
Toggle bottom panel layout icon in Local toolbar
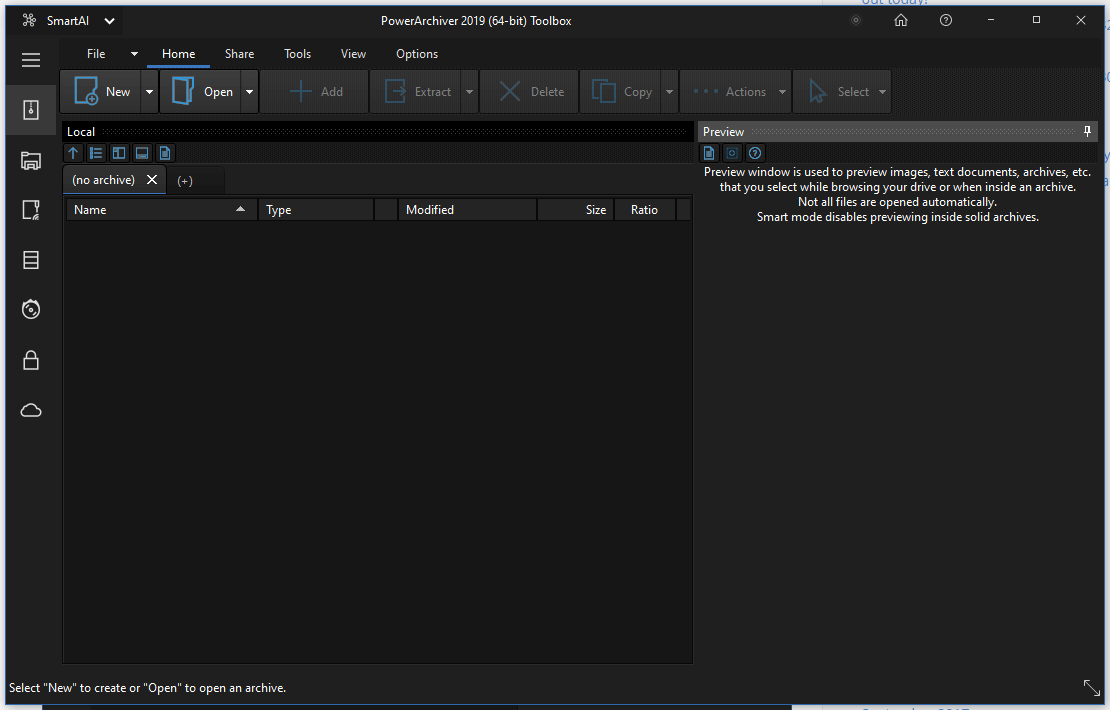click(x=142, y=153)
